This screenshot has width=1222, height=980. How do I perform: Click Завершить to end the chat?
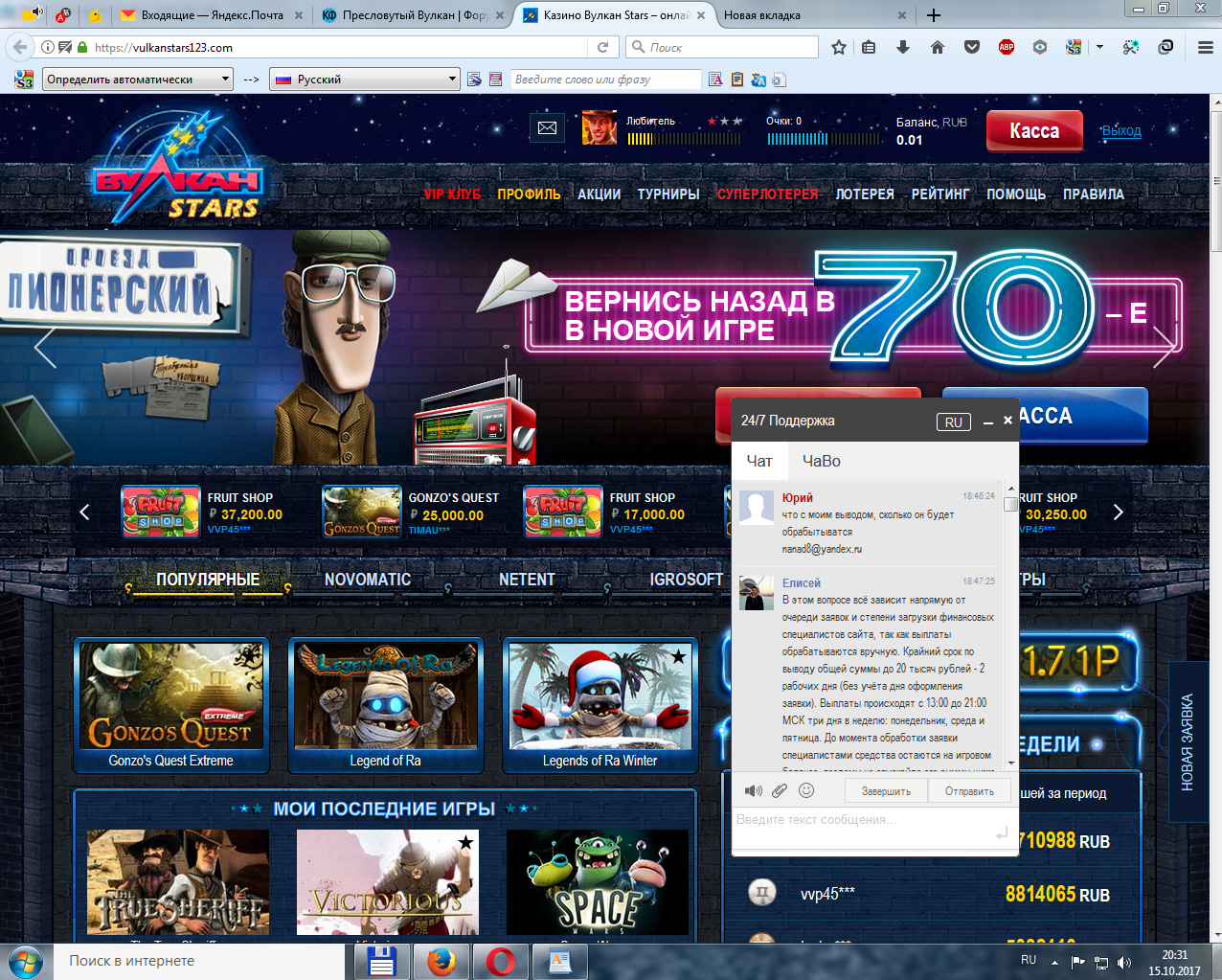[886, 791]
